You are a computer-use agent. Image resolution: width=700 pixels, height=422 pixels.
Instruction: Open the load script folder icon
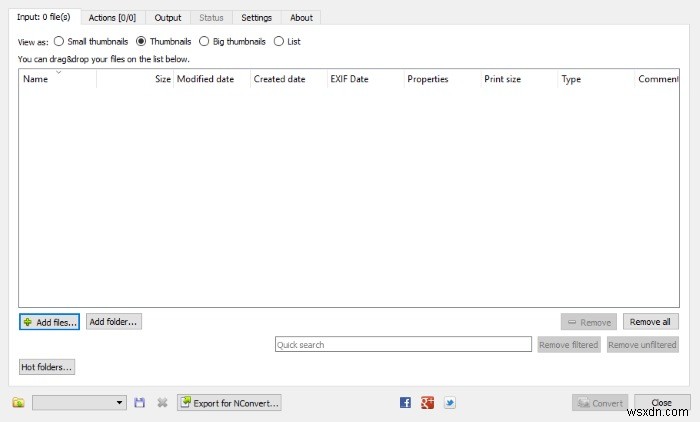pyautogui.click(x=18, y=403)
